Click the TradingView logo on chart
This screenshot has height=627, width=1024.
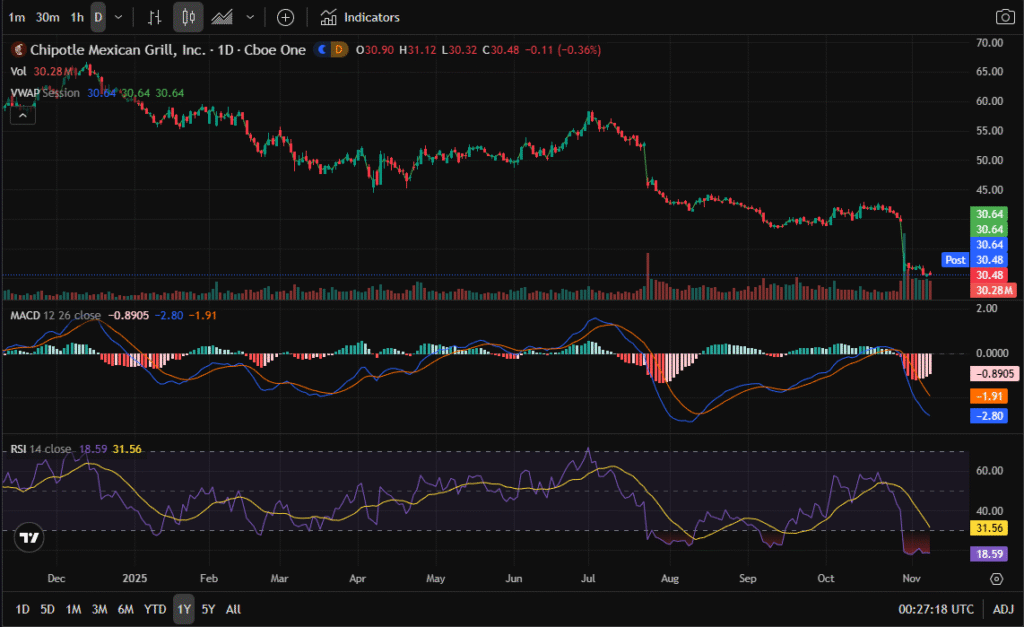coord(30,537)
